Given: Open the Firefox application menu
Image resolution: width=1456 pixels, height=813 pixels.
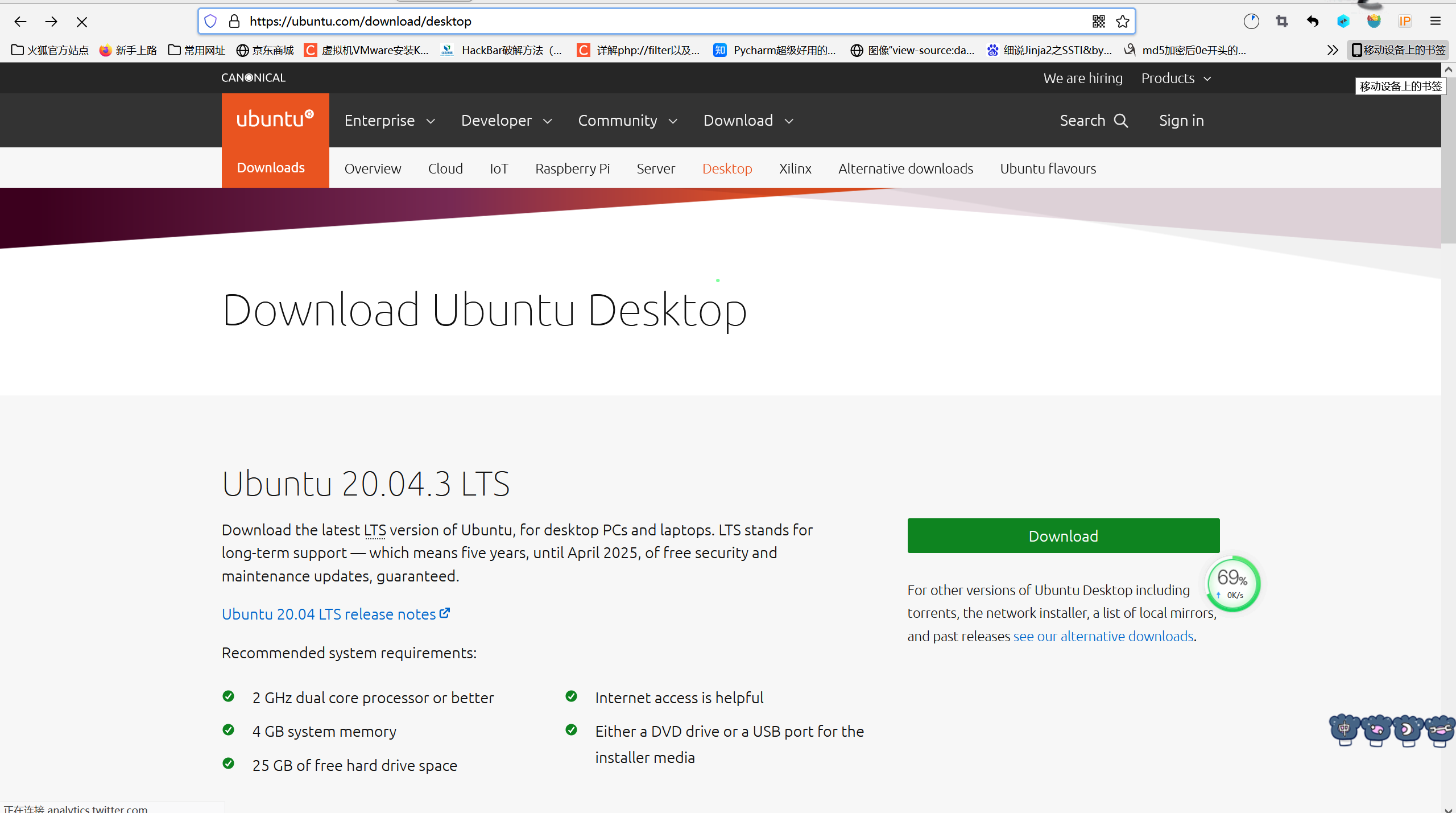Looking at the screenshot, I should pos(1436,21).
